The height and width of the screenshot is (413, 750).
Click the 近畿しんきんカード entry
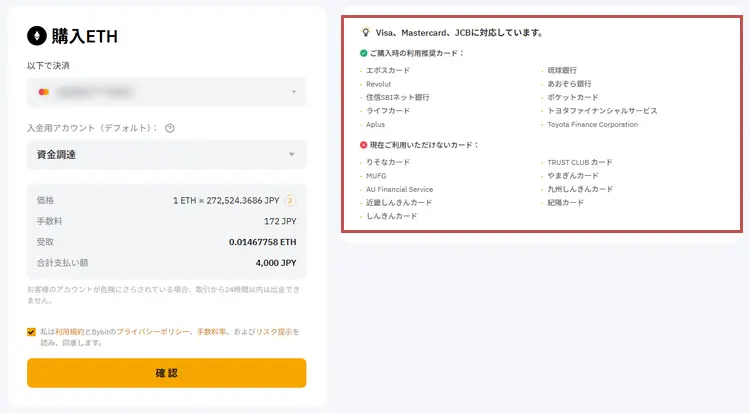pos(399,202)
